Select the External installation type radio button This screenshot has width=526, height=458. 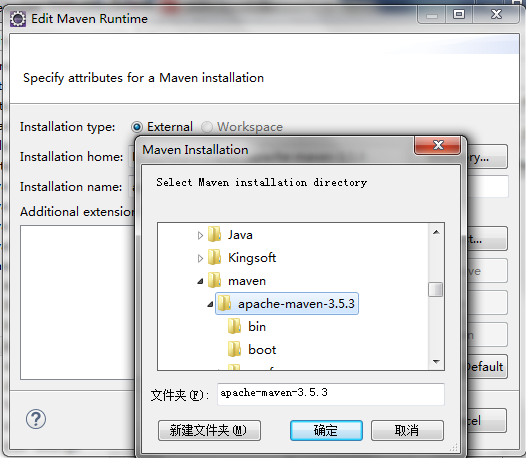137,127
